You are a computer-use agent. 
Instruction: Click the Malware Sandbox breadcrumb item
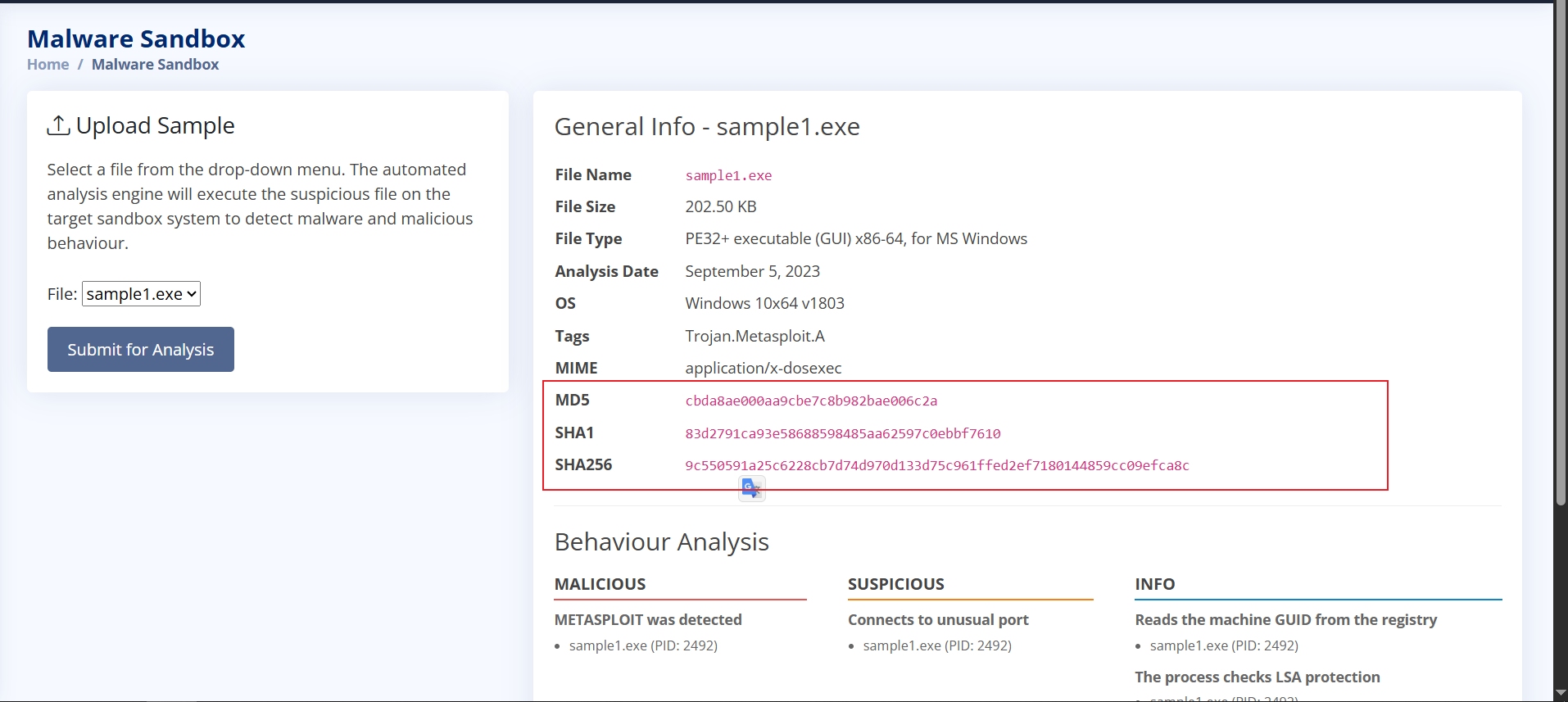pos(155,65)
